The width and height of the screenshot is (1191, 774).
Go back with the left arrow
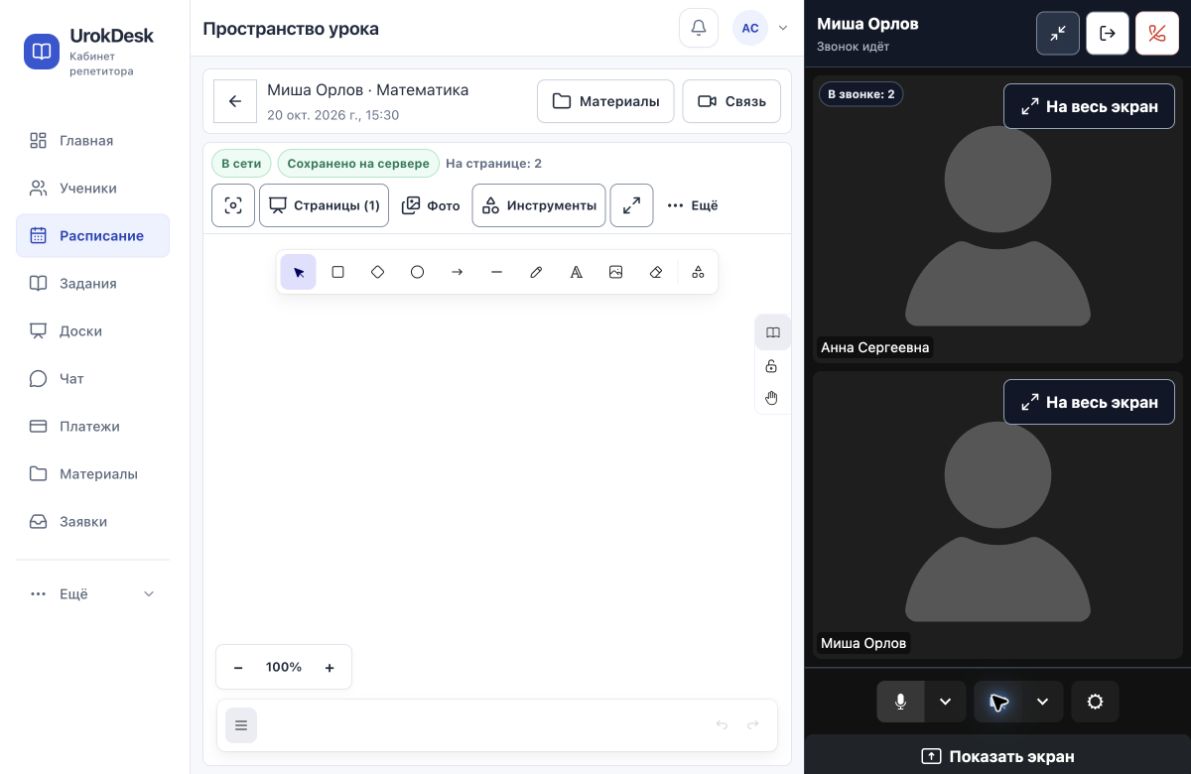coord(235,101)
